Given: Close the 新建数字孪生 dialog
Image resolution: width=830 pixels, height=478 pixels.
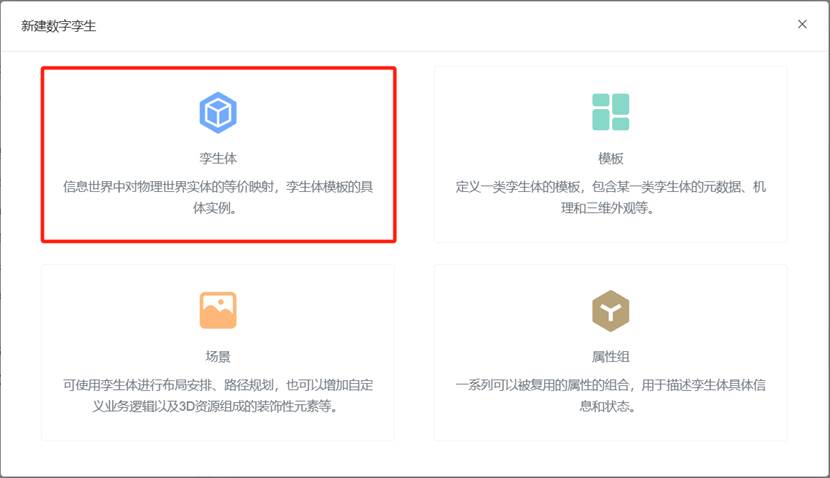Looking at the screenshot, I should [802, 24].
